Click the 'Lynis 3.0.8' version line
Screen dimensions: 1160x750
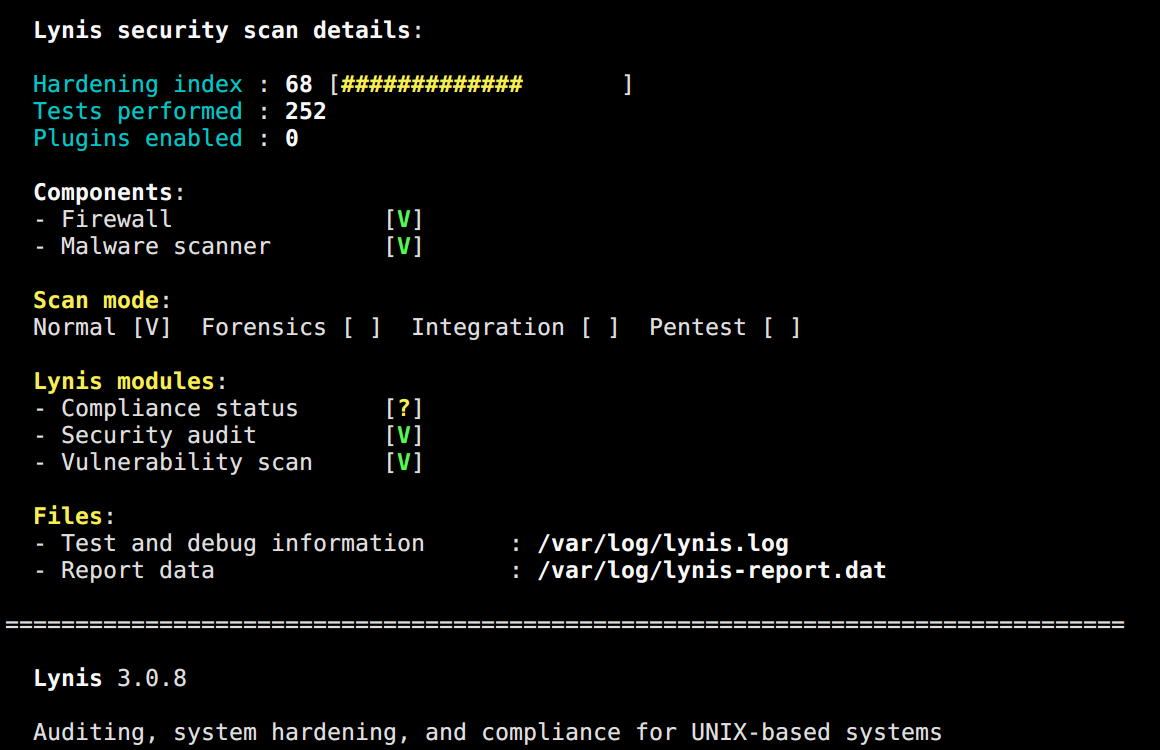(x=110, y=678)
